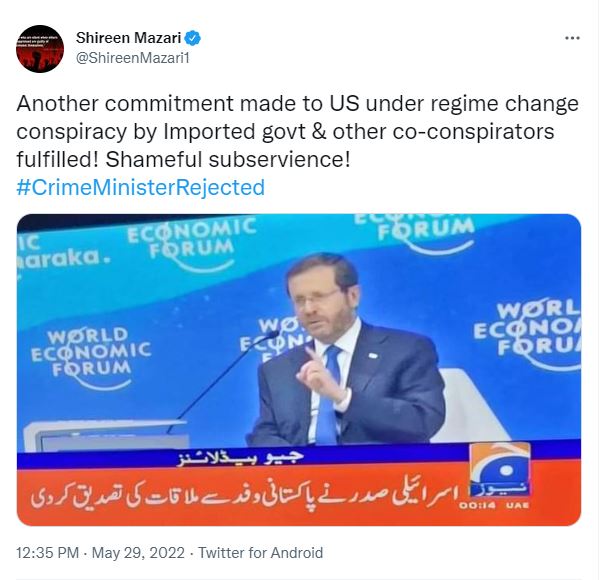Click the Geo News logo in the image
Viewport: 600px width, 580px height.
point(500,470)
